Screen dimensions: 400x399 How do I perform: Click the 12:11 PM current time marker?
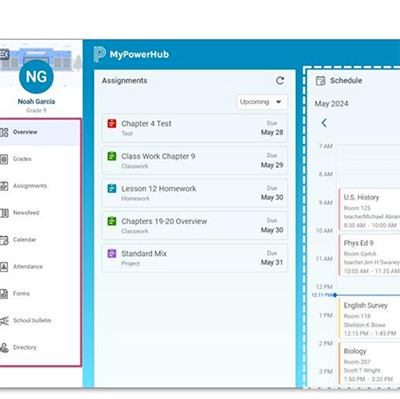click(323, 295)
